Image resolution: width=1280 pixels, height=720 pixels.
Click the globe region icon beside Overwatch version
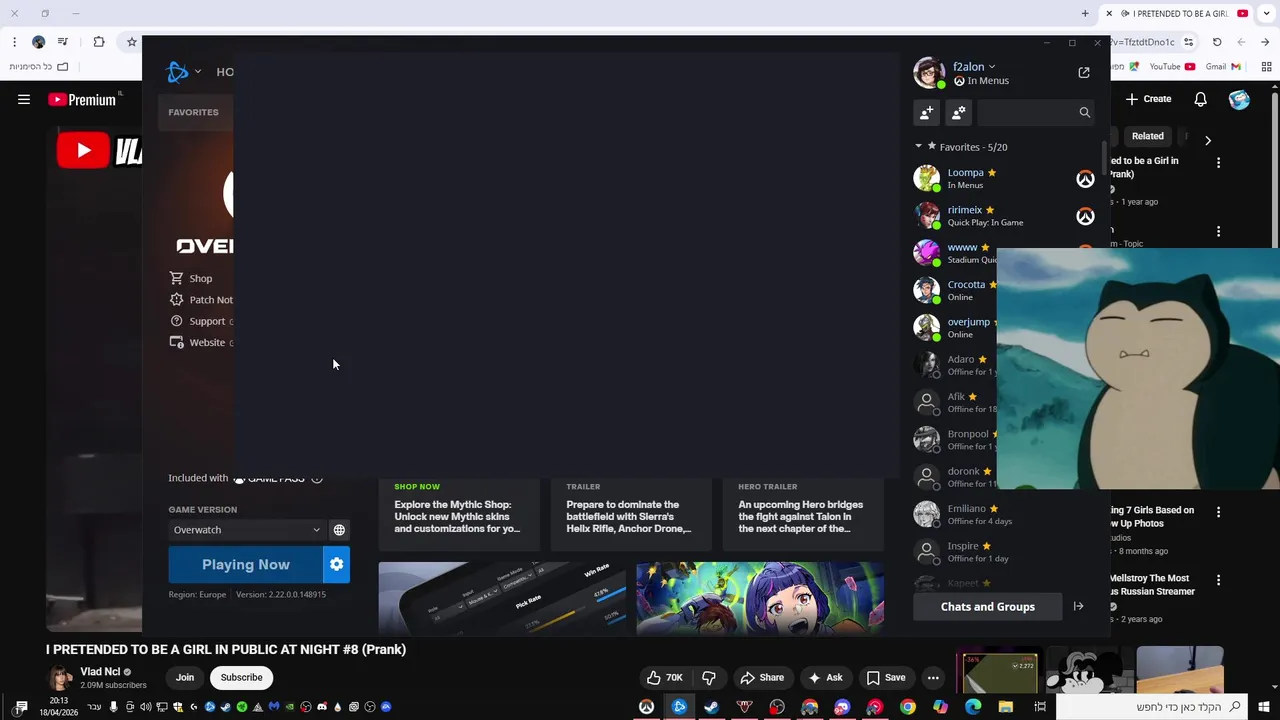(339, 530)
